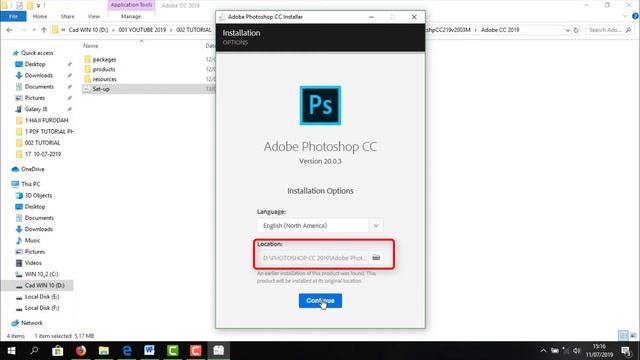Open the Home ribbon tab
This screenshot has height=360, width=640.
tap(40, 16)
